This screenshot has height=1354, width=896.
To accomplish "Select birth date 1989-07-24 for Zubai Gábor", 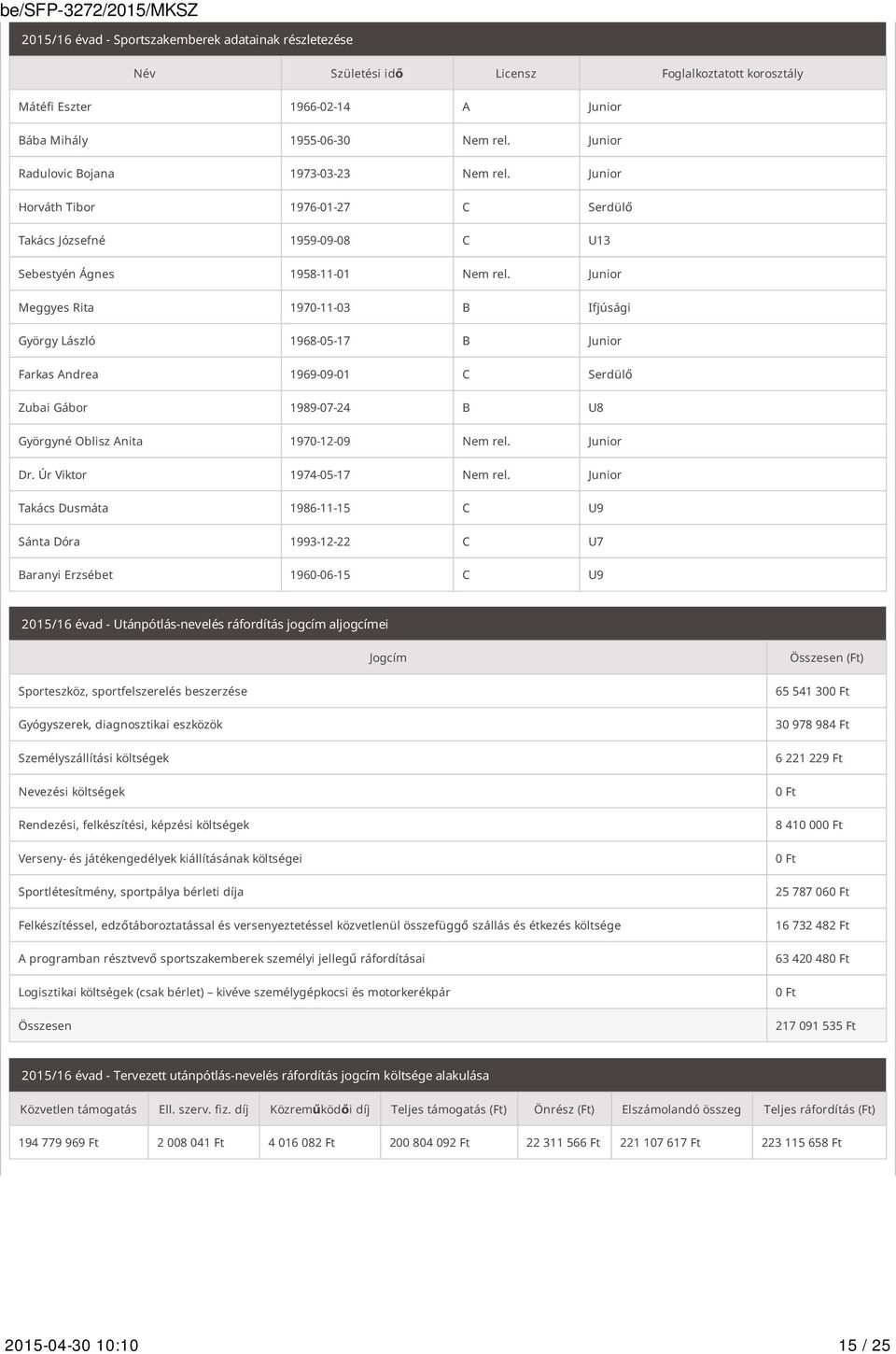I will (320, 408).
